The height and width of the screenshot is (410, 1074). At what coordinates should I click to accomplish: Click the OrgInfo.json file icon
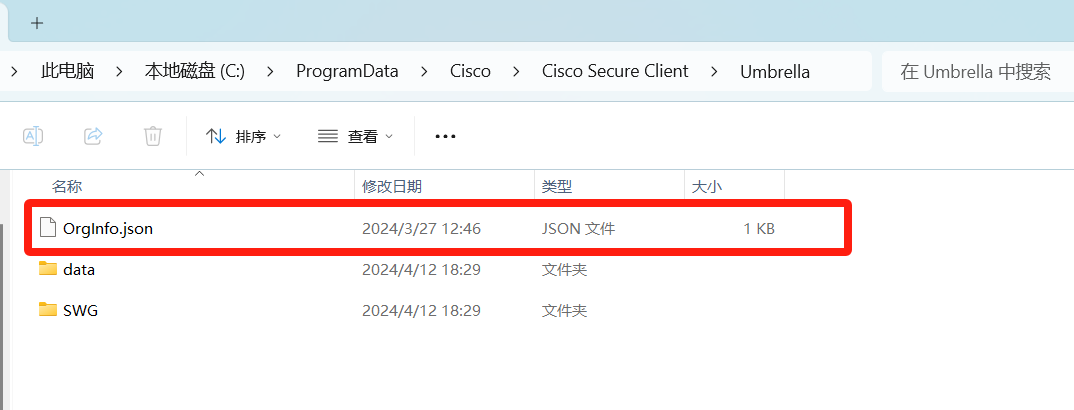pos(48,228)
